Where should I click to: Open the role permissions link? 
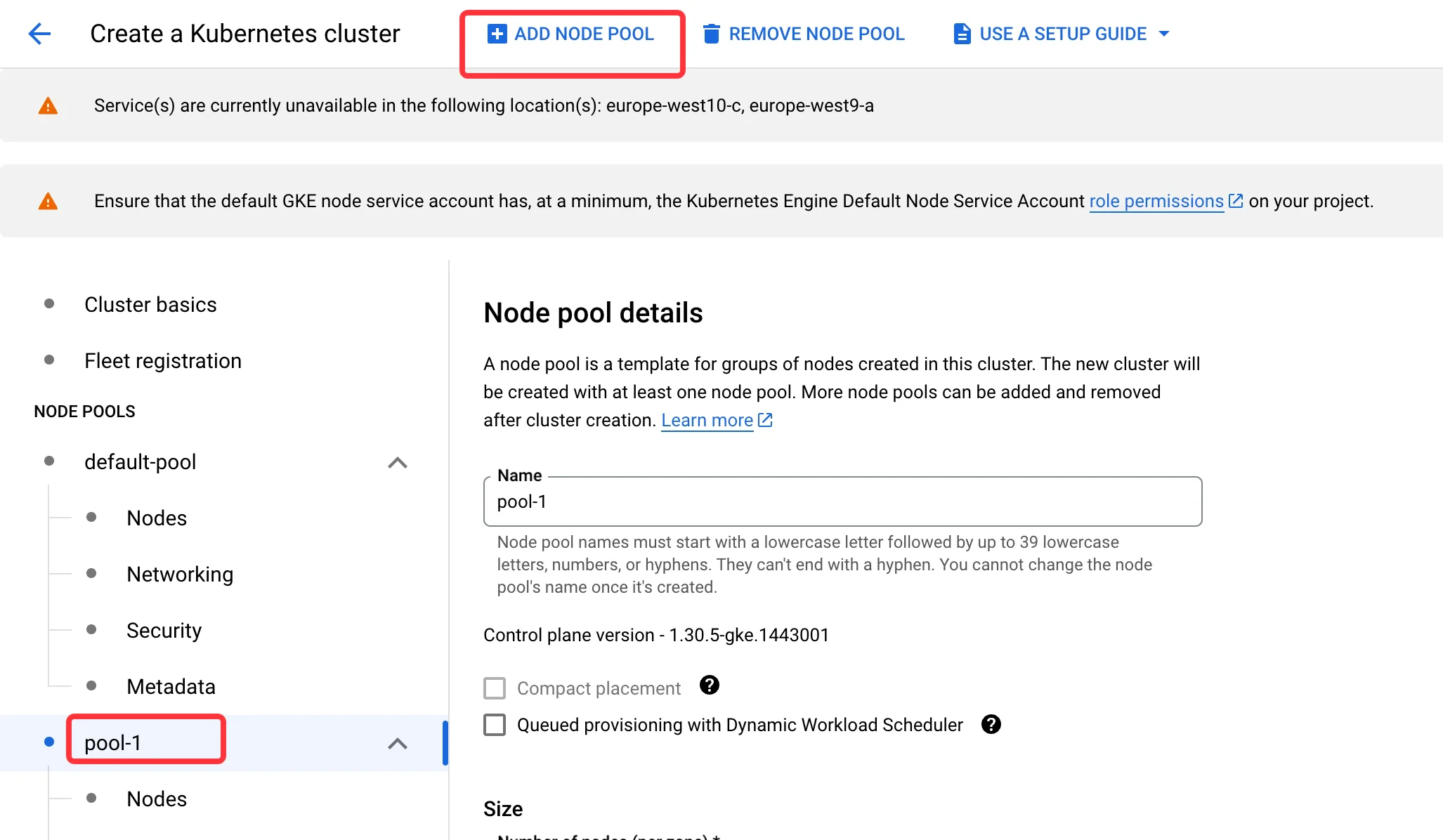[1156, 202]
